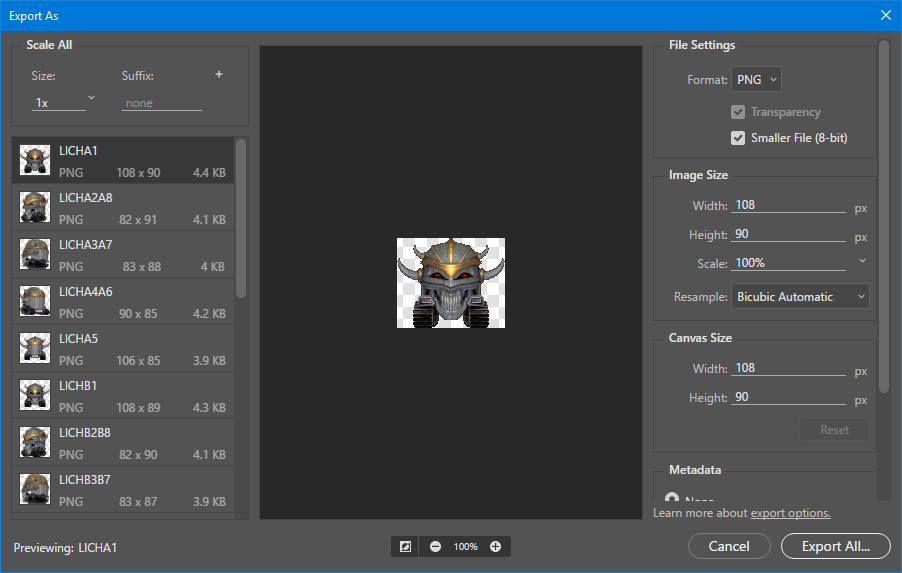Screen dimensions: 902x573
Task: Click the Suffix none input field
Action: (x=162, y=103)
